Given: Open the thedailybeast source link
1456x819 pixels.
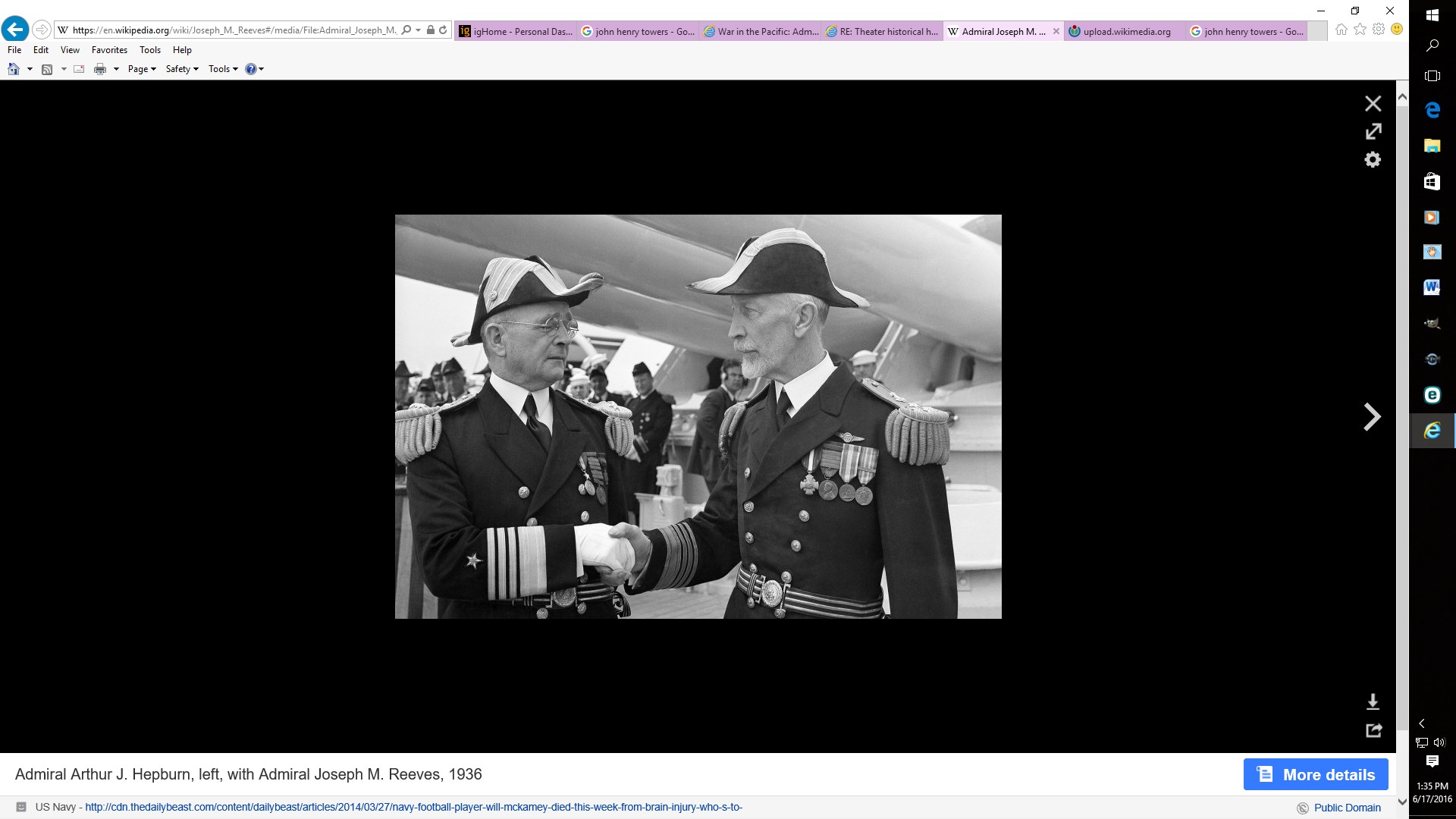Looking at the screenshot, I should pyautogui.click(x=413, y=807).
